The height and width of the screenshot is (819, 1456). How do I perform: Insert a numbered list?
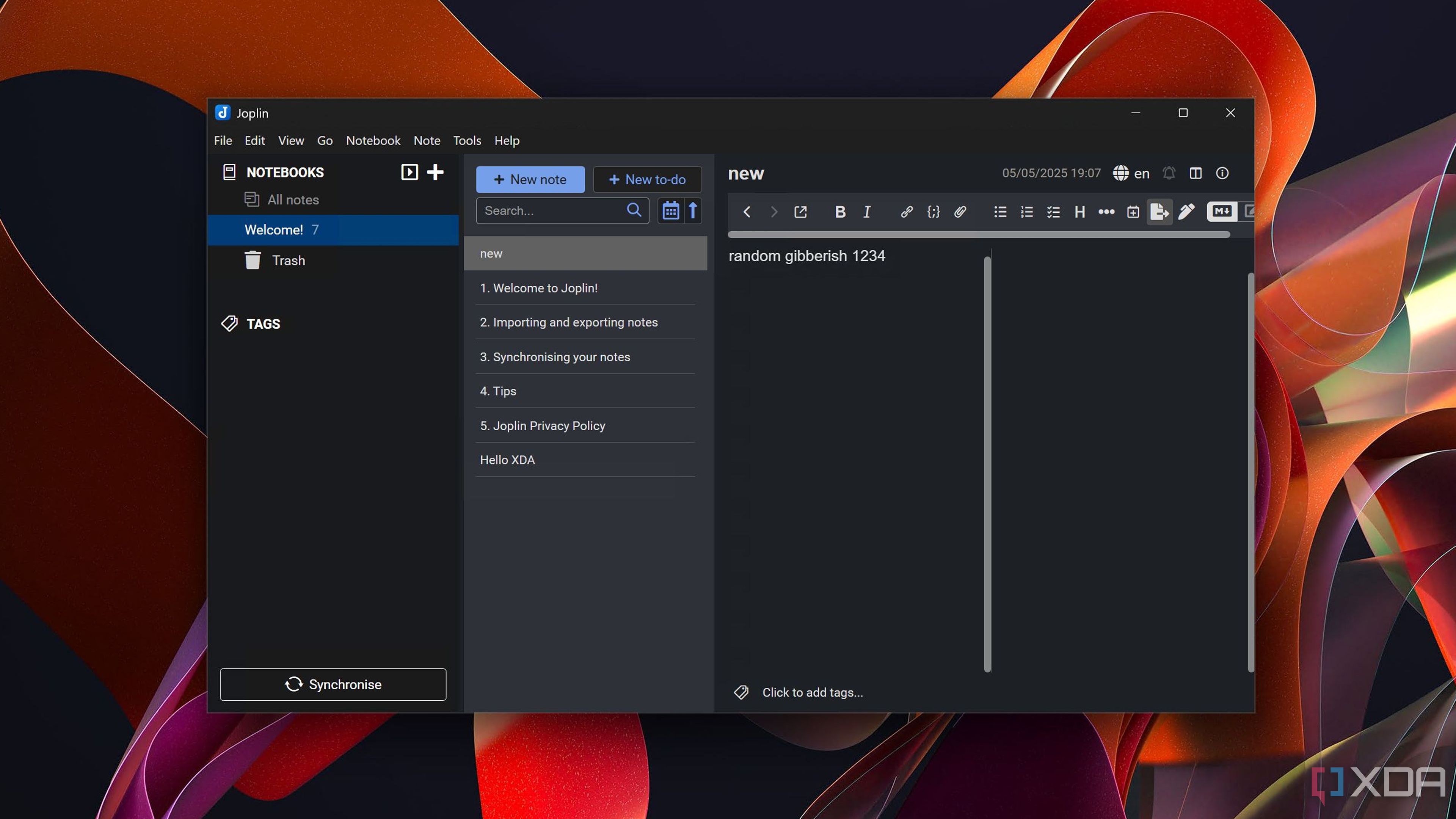tap(1026, 212)
